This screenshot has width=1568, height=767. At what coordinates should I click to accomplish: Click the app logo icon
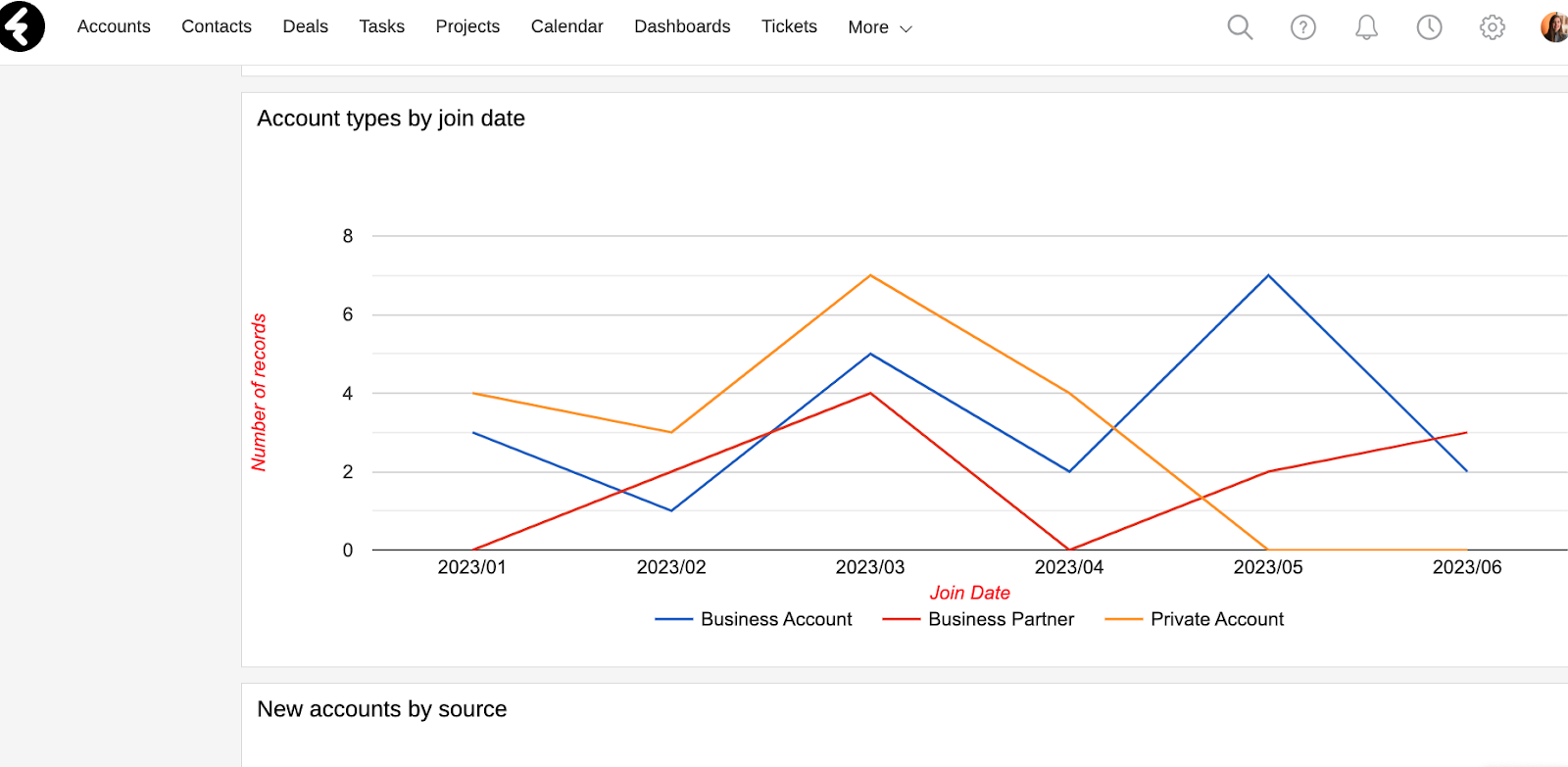pyautogui.click(x=22, y=26)
